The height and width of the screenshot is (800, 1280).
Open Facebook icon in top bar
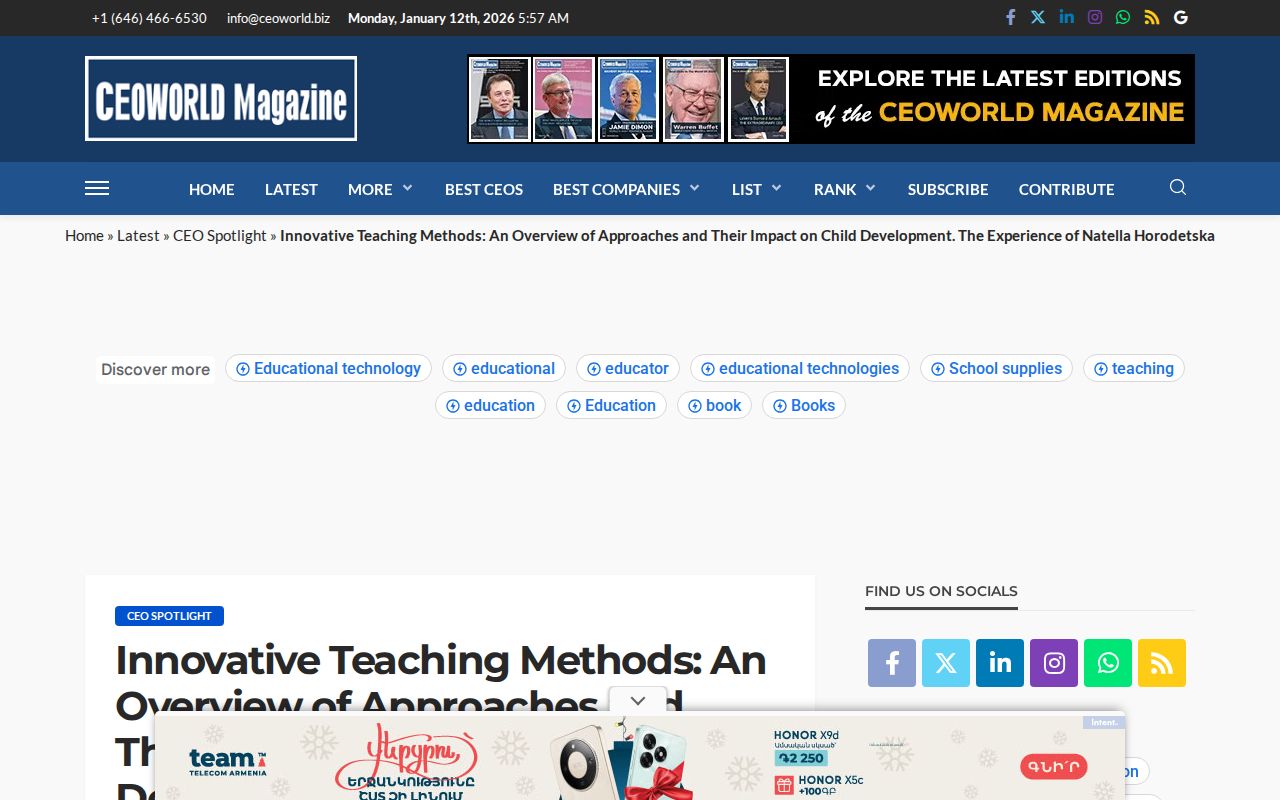click(x=1010, y=17)
